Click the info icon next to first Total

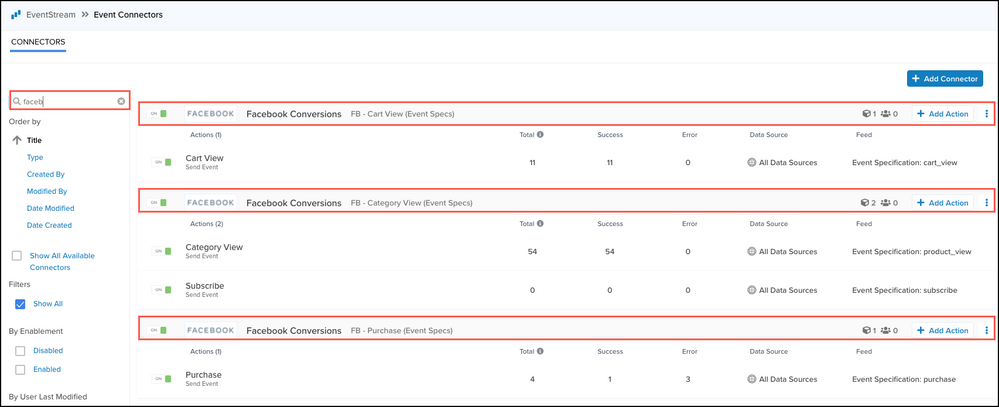point(540,134)
